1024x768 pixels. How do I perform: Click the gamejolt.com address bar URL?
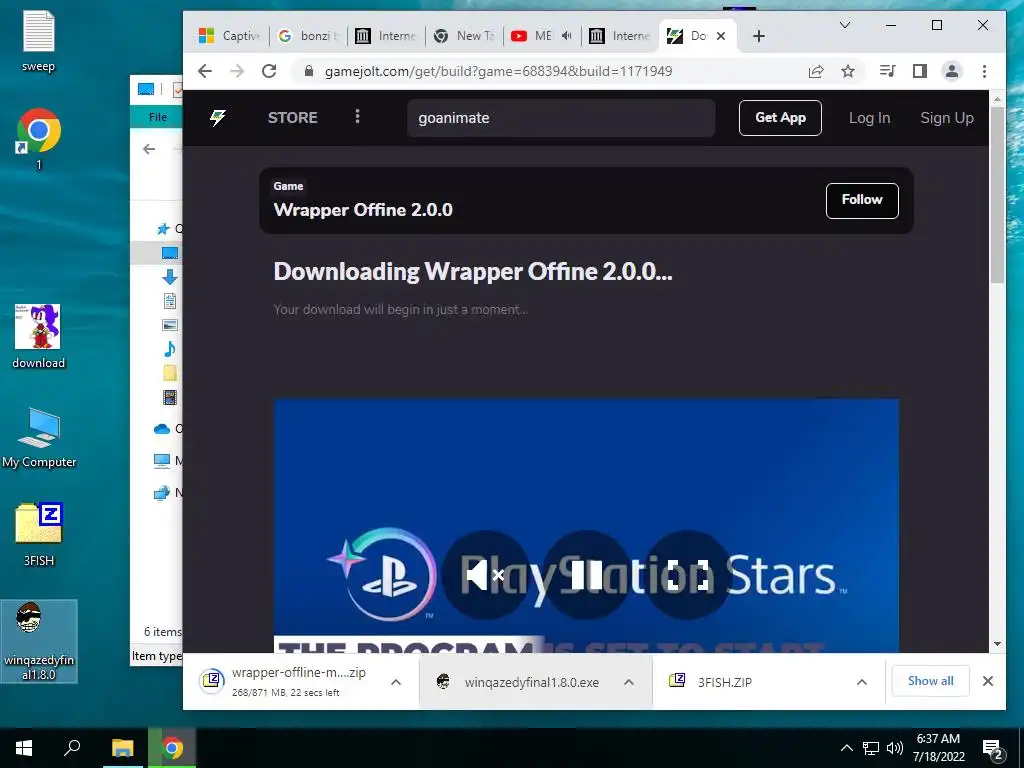[x=498, y=71]
